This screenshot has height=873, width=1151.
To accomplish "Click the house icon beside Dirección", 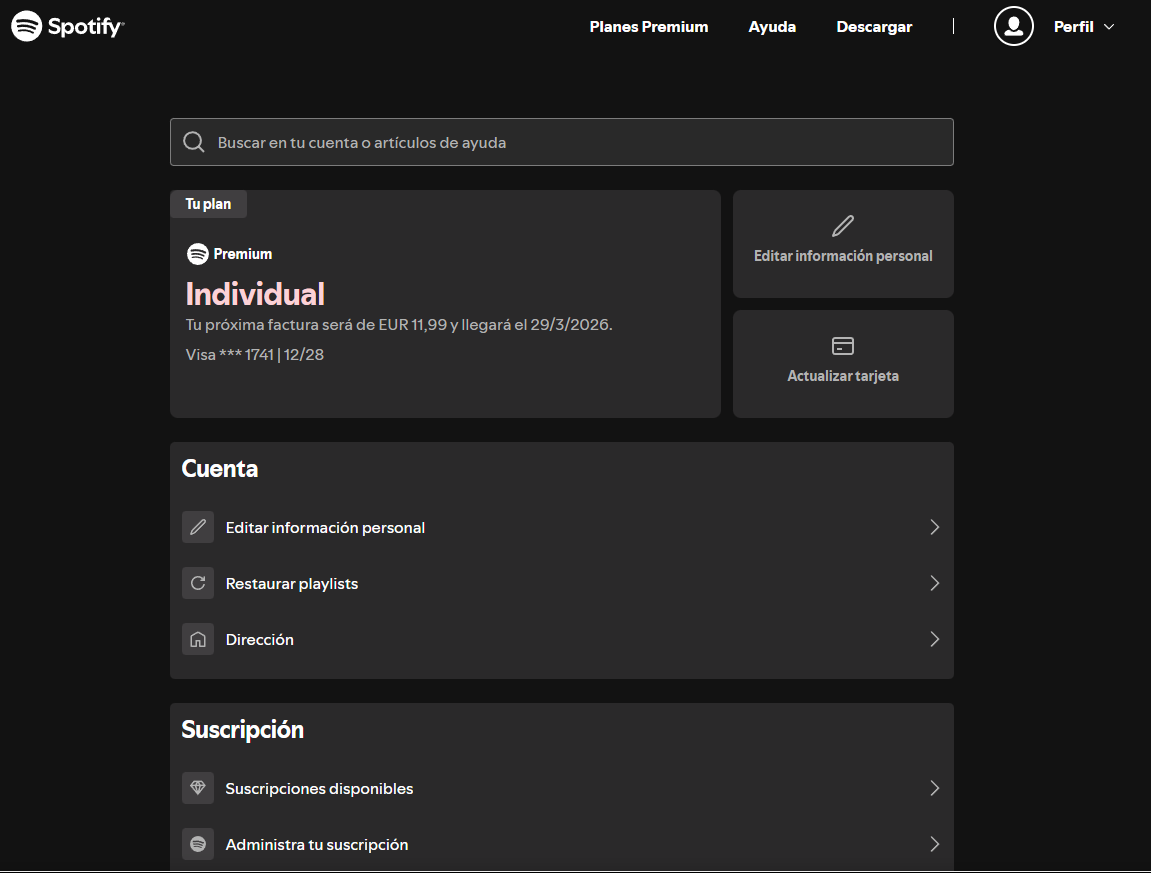I will (x=198, y=639).
